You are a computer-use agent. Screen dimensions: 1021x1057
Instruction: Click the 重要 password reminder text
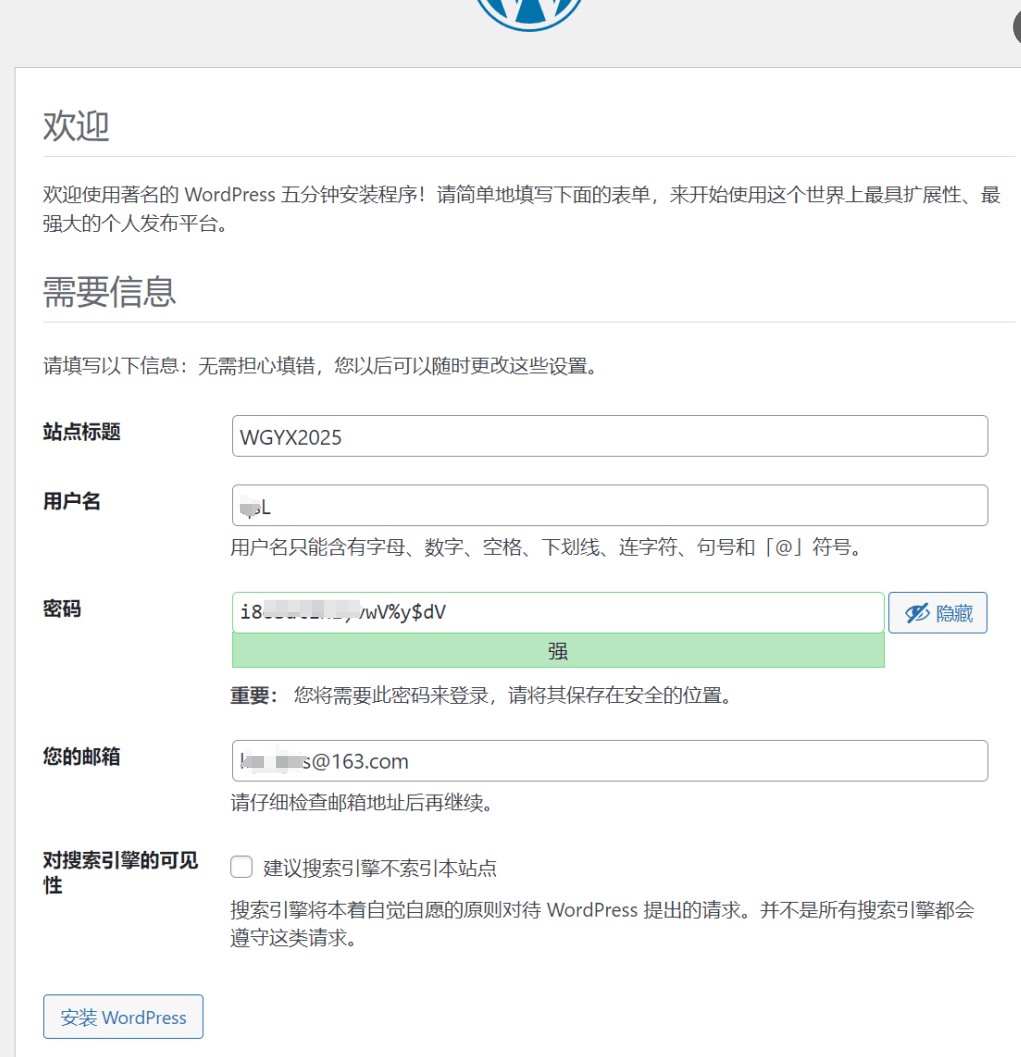(x=481, y=695)
